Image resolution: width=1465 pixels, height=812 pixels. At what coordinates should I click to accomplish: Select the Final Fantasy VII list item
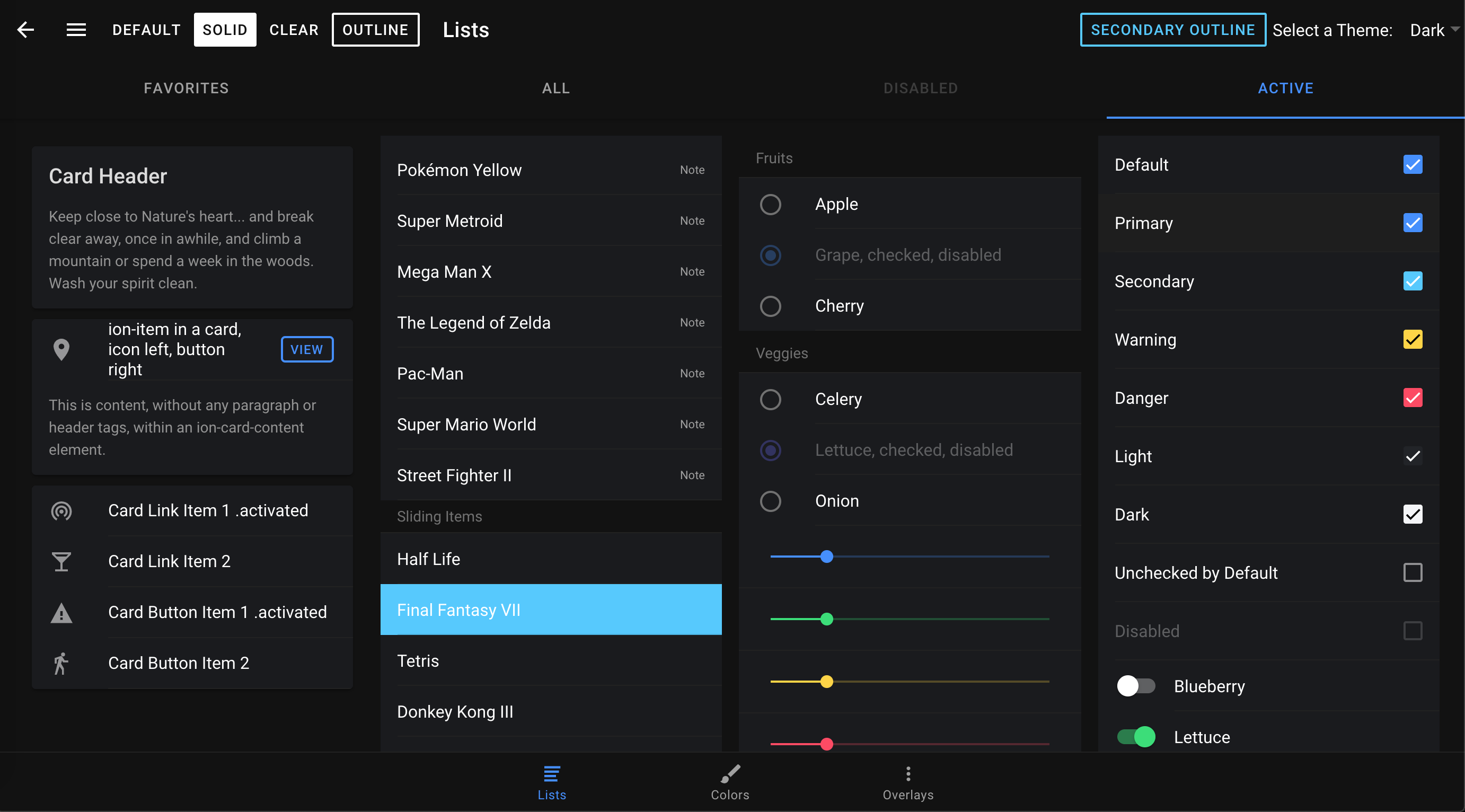click(551, 610)
